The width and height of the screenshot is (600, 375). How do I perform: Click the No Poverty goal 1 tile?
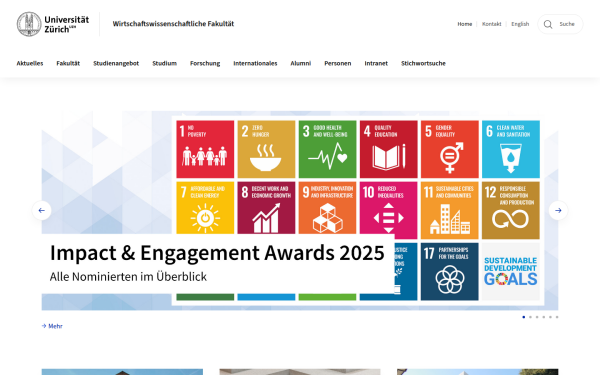point(205,149)
